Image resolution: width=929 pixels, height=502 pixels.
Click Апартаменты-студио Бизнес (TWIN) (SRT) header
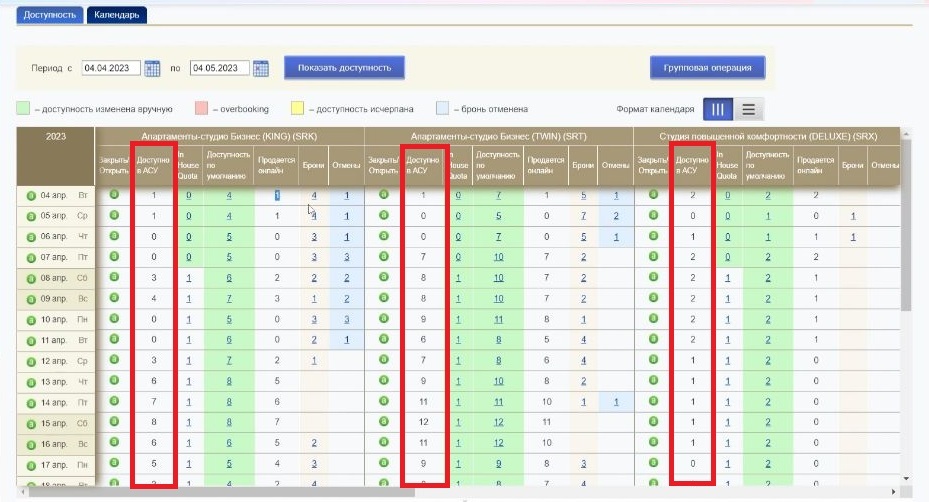point(498,136)
